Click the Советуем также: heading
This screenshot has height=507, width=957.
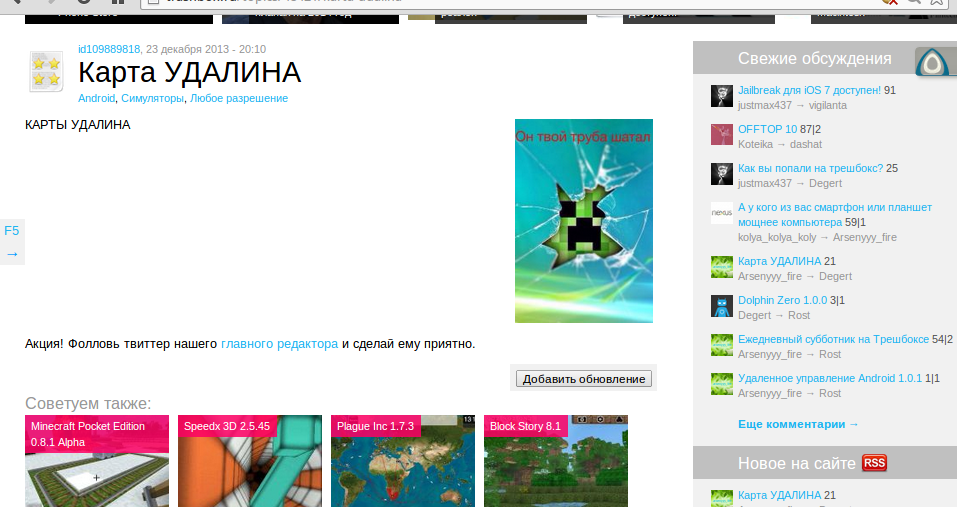point(88,403)
